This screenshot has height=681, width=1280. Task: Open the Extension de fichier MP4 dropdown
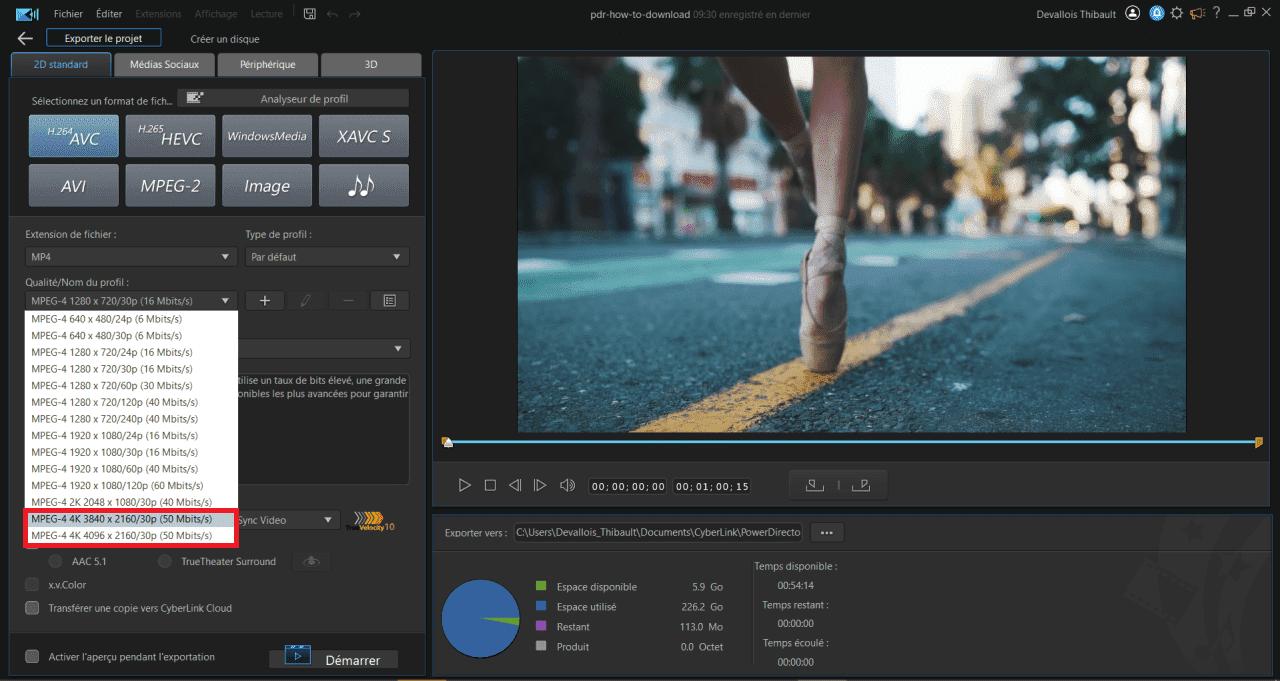[130, 257]
